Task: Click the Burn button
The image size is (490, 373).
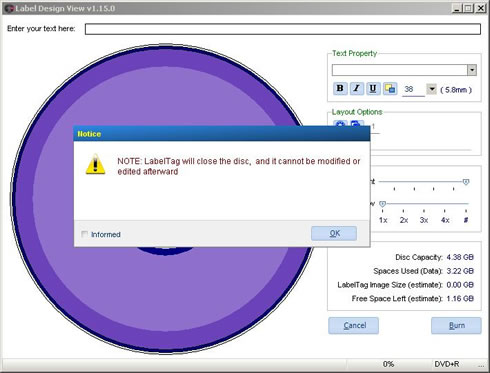Action: tap(456, 325)
